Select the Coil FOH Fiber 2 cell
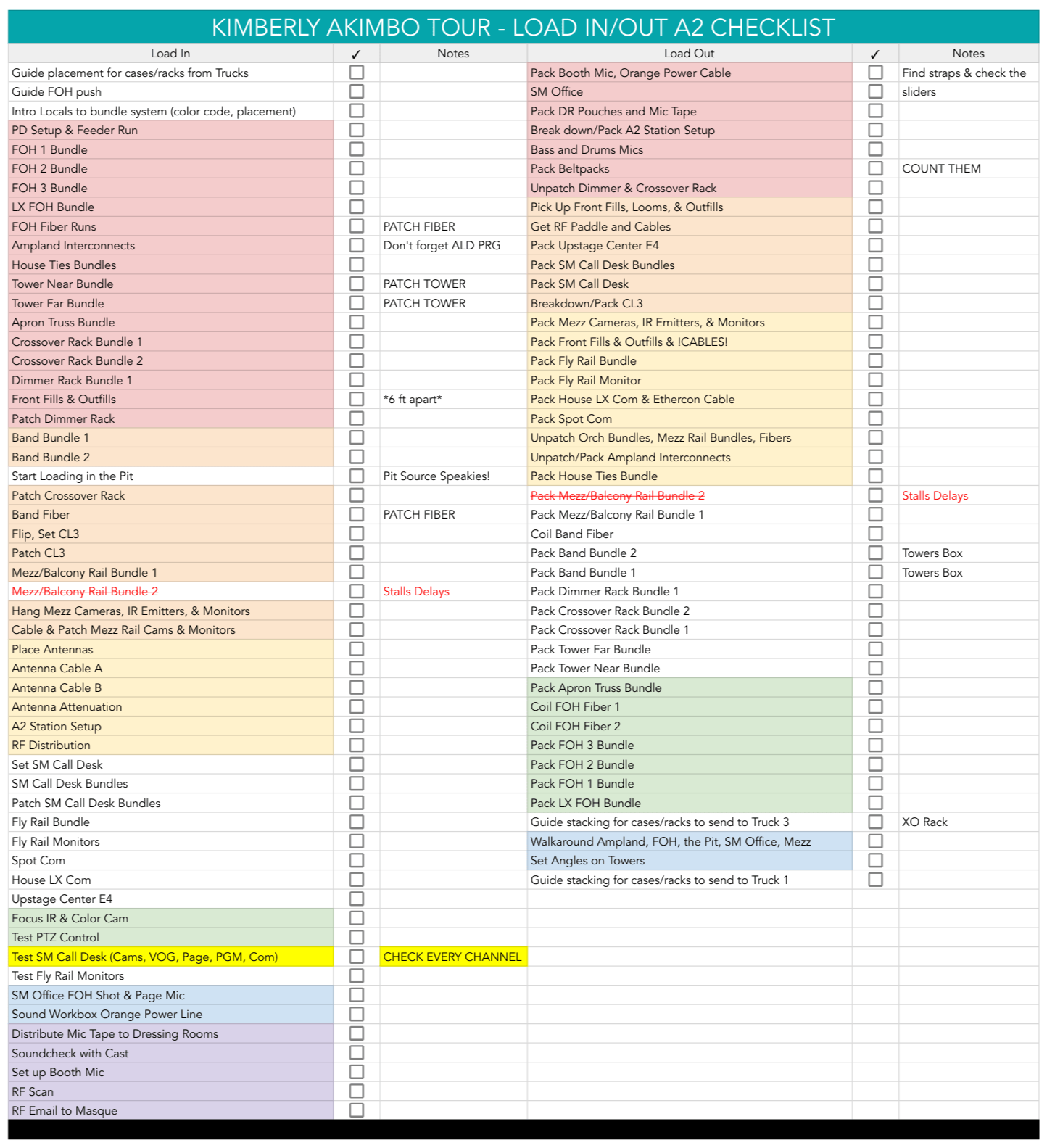The height and width of the screenshot is (1148, 1047). pyautogui.click(x=690, y=726)
